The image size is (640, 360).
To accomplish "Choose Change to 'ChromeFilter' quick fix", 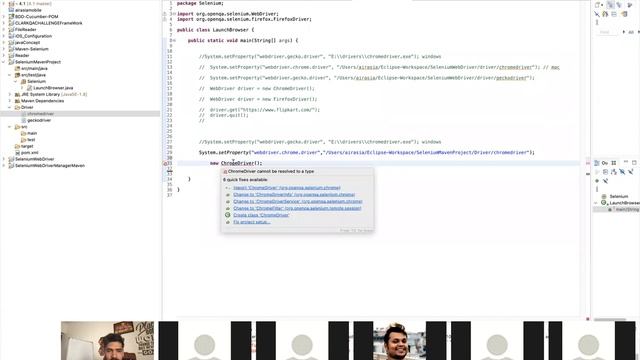I will tap(297, 208).
